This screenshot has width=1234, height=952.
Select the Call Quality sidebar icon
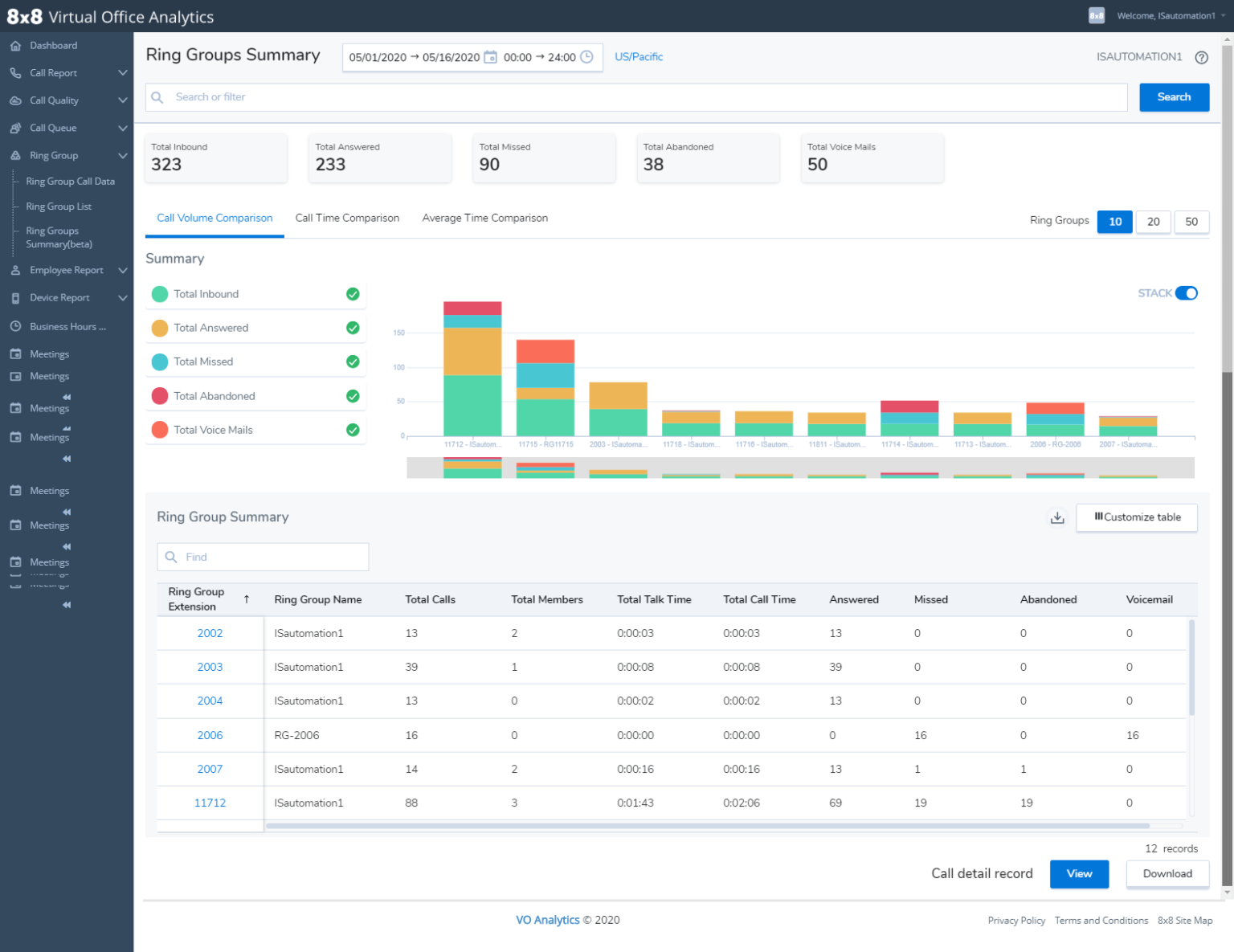click(x=15, y=100)
